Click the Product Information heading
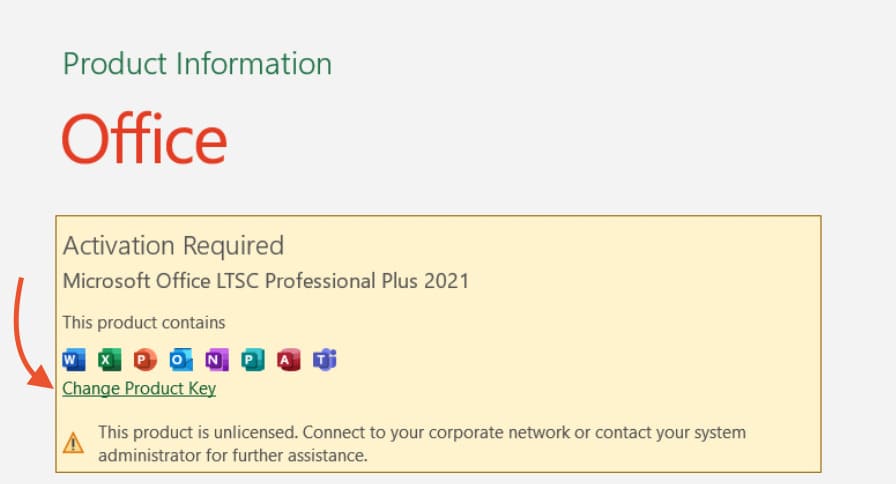Screen dimensions: 896x484 click(x=197, y=64)
